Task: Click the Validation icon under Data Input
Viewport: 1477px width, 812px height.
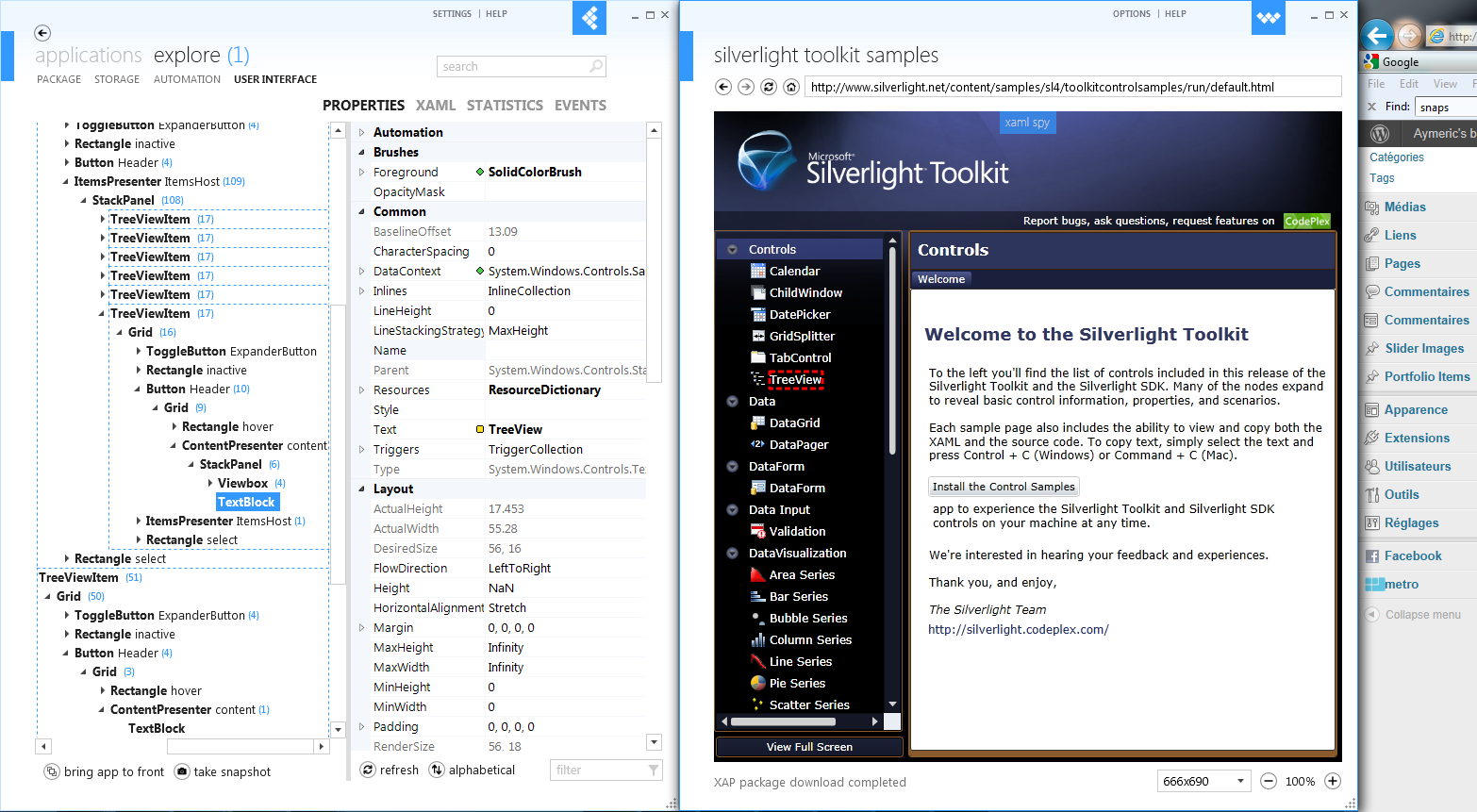Action: (757, 531)
